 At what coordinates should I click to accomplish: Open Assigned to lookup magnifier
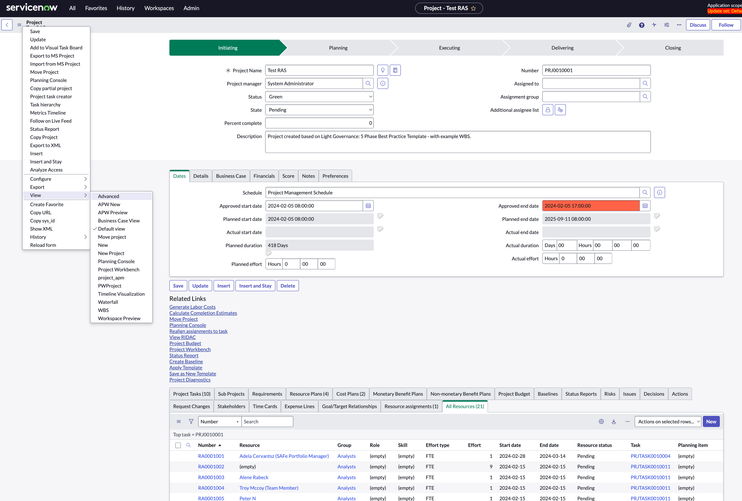645,83
